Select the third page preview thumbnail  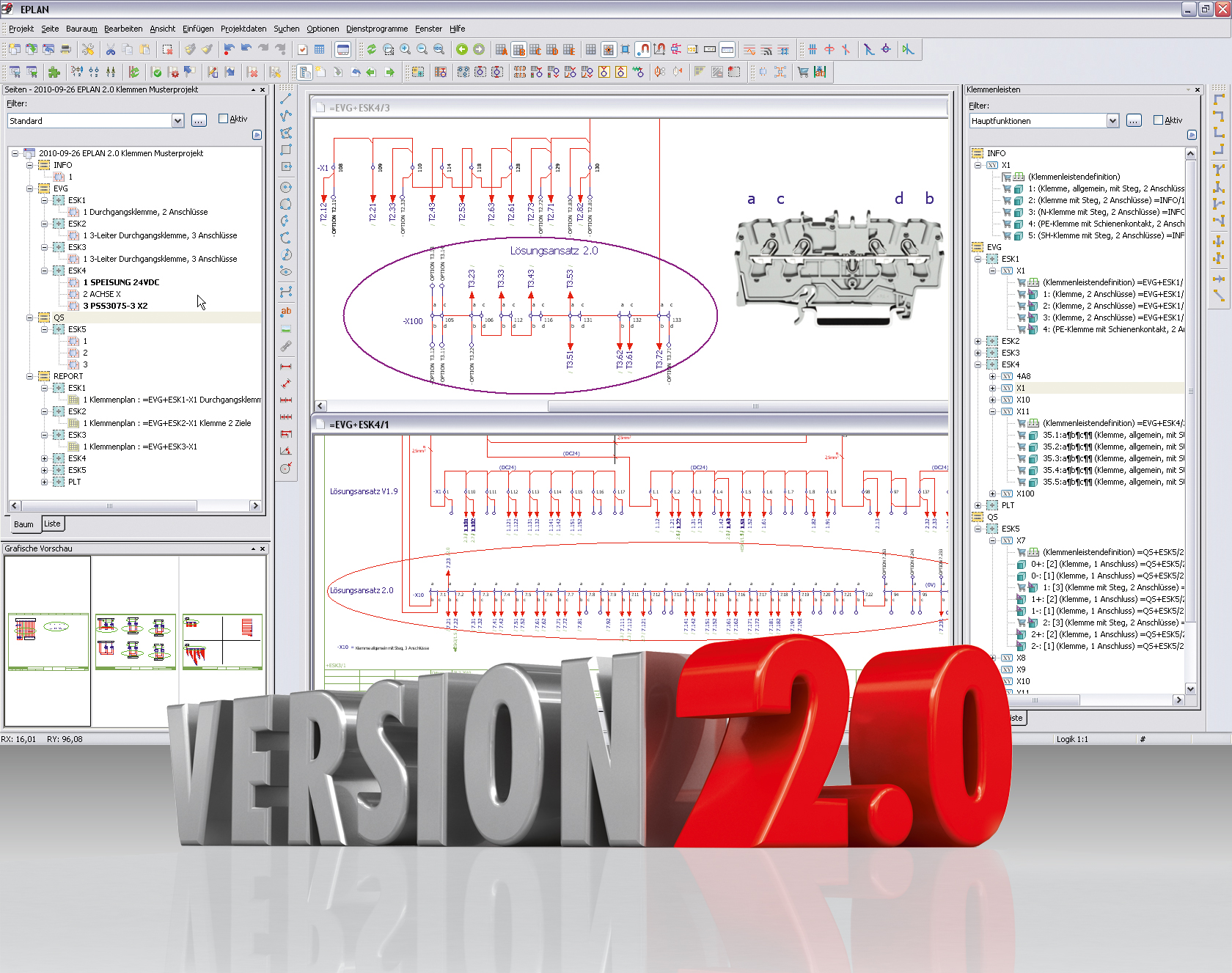[222, 642]
